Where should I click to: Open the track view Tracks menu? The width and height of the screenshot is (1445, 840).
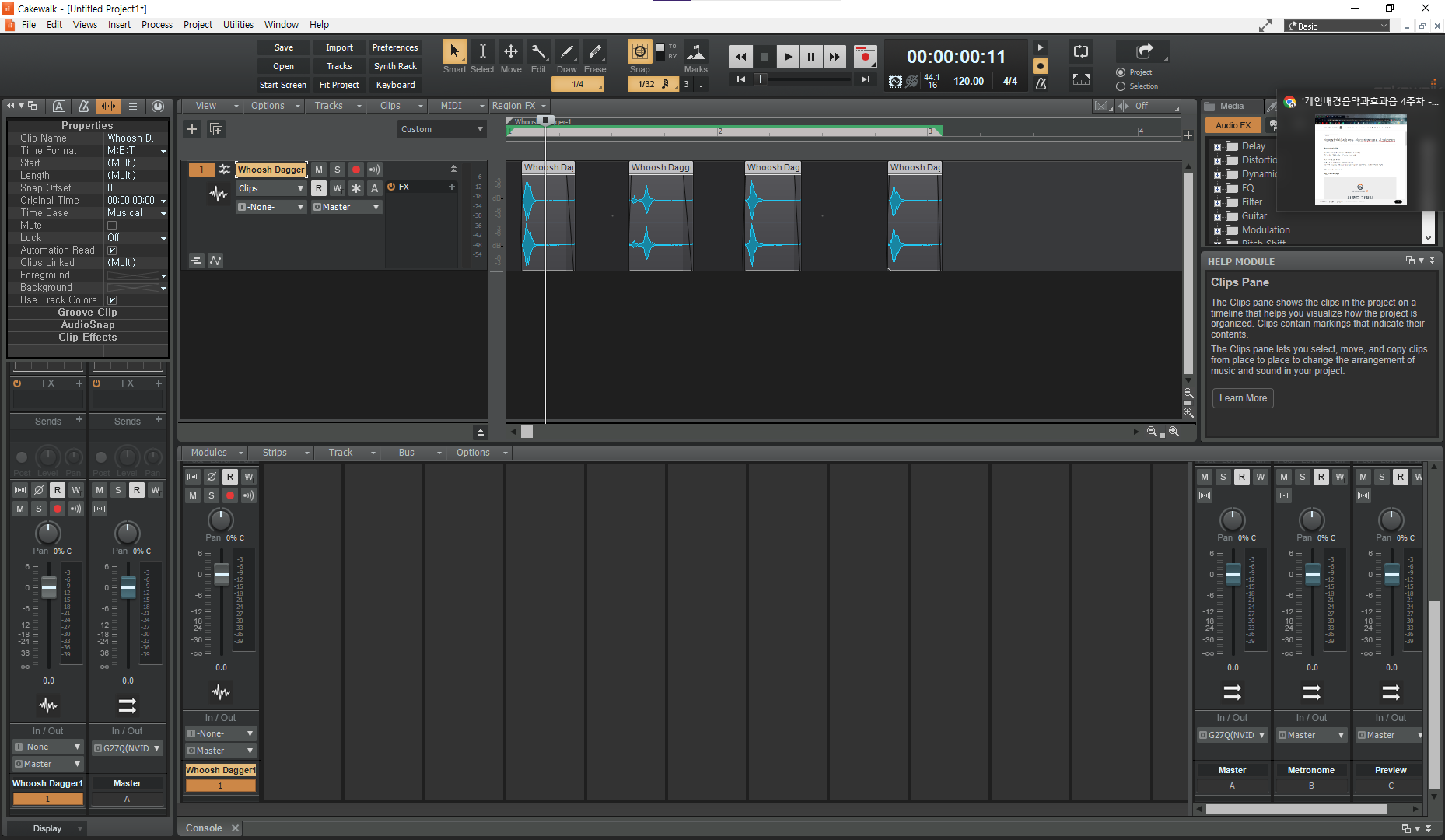337,106
